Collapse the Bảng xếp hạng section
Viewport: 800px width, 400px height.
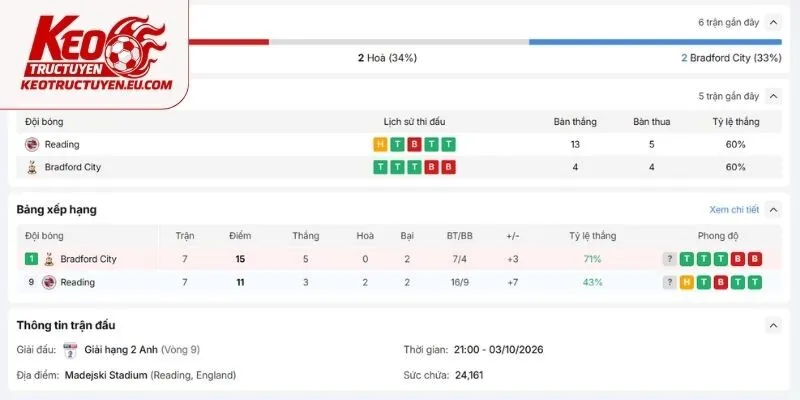point(773,210)
